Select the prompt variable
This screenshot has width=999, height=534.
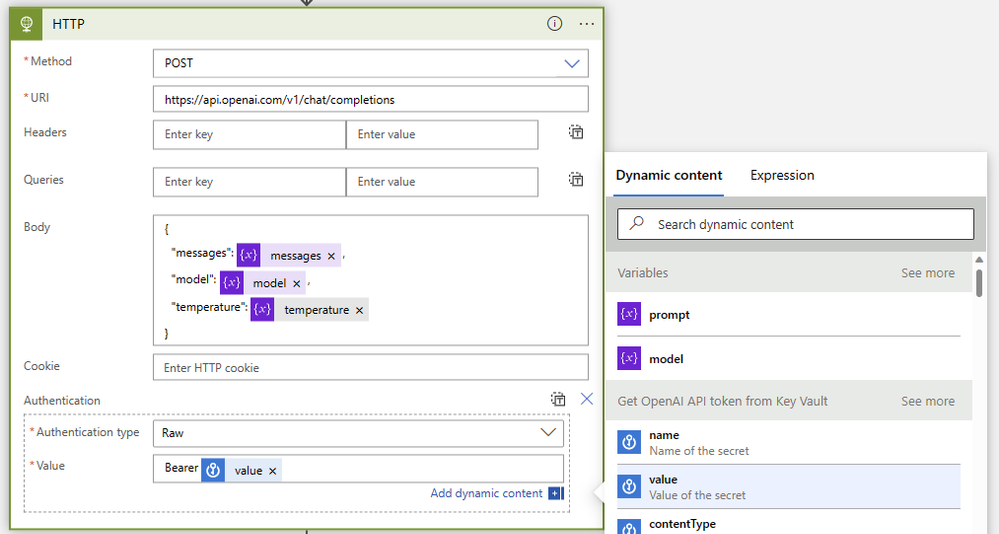[789, 314]
